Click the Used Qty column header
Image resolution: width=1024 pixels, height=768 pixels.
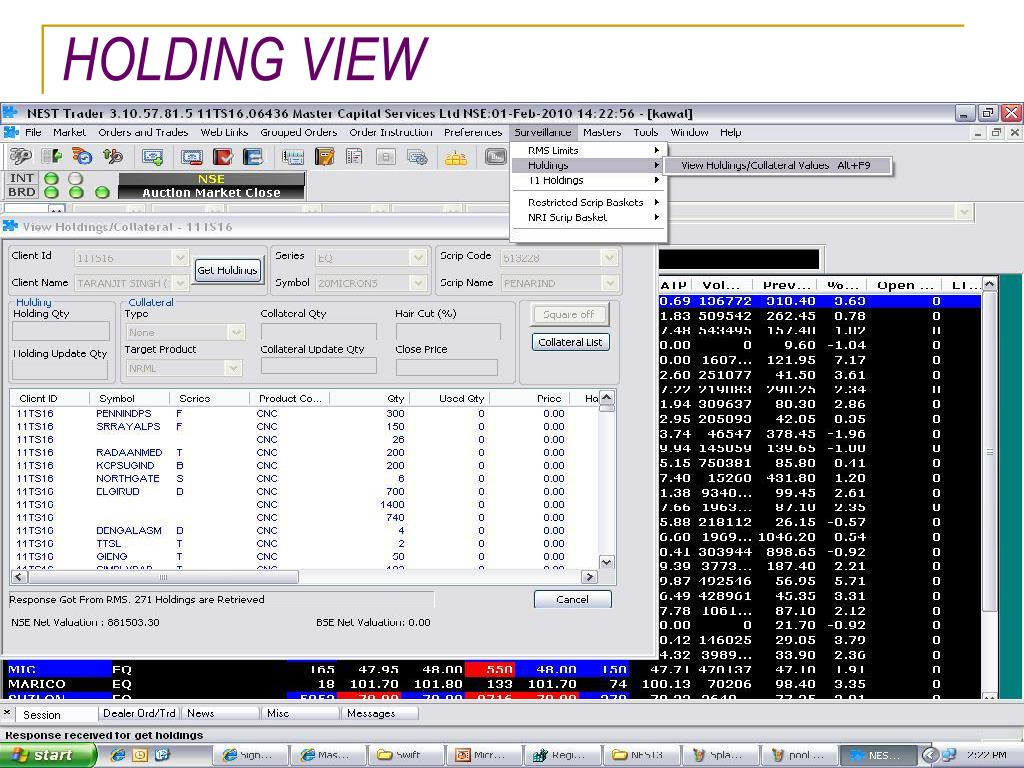click(x=450, y=398)
